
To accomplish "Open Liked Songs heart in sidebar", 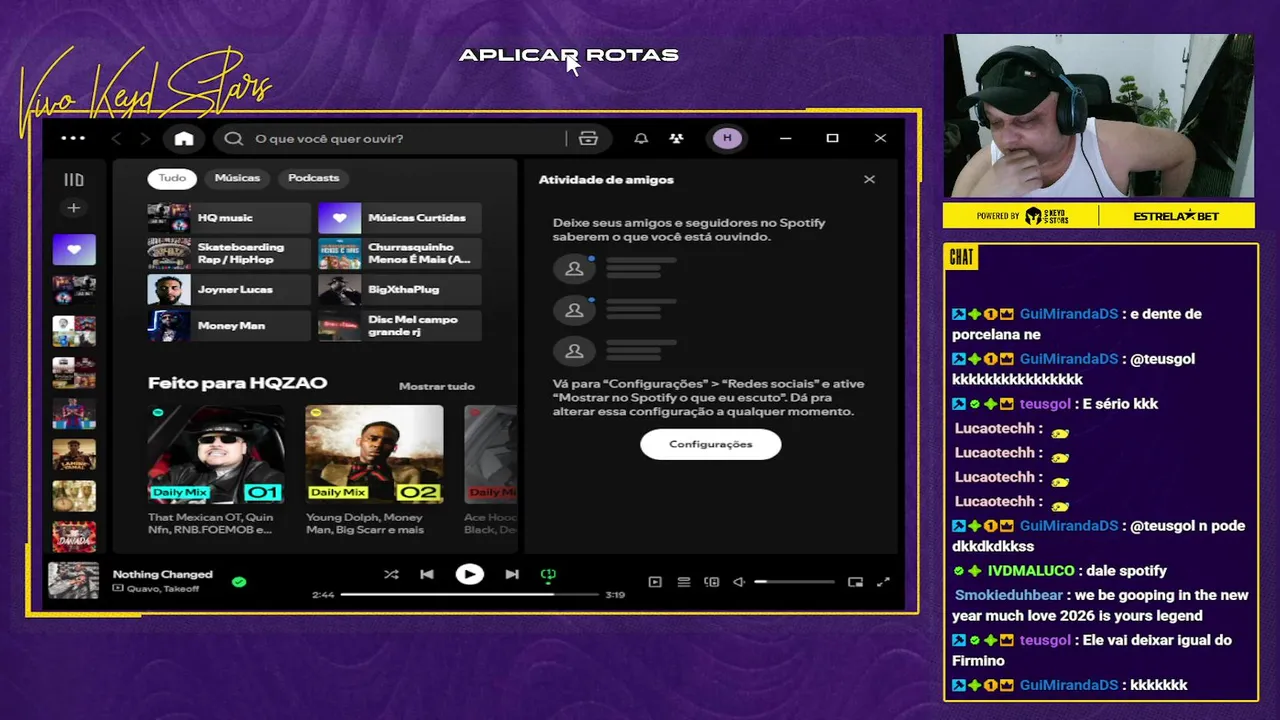I will (74, 249).
